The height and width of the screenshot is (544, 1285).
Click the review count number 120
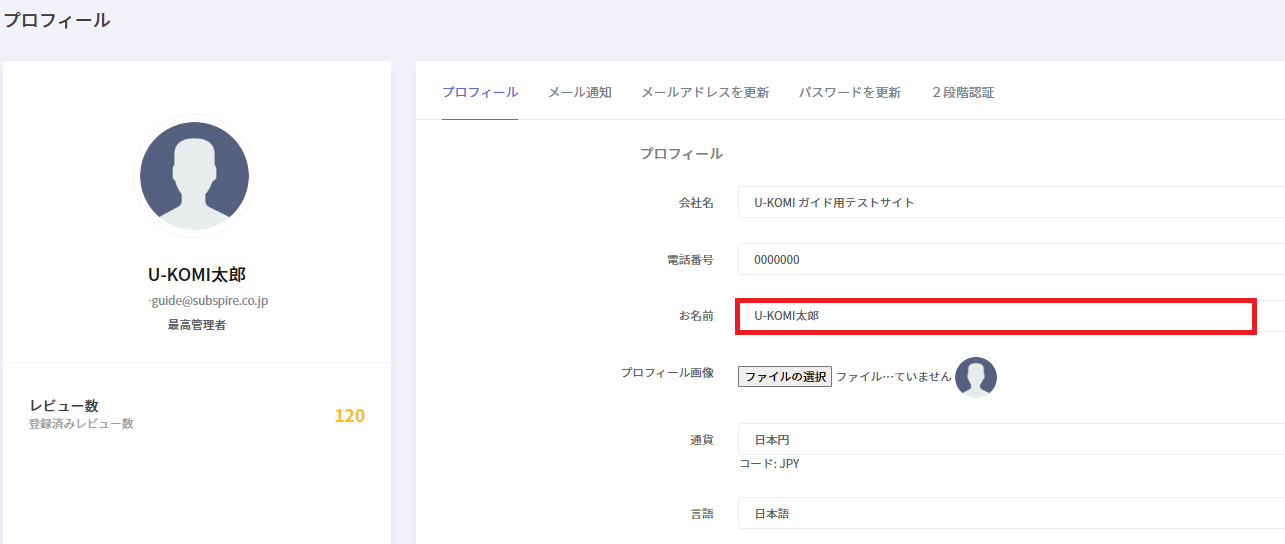[x=349, y=416]
